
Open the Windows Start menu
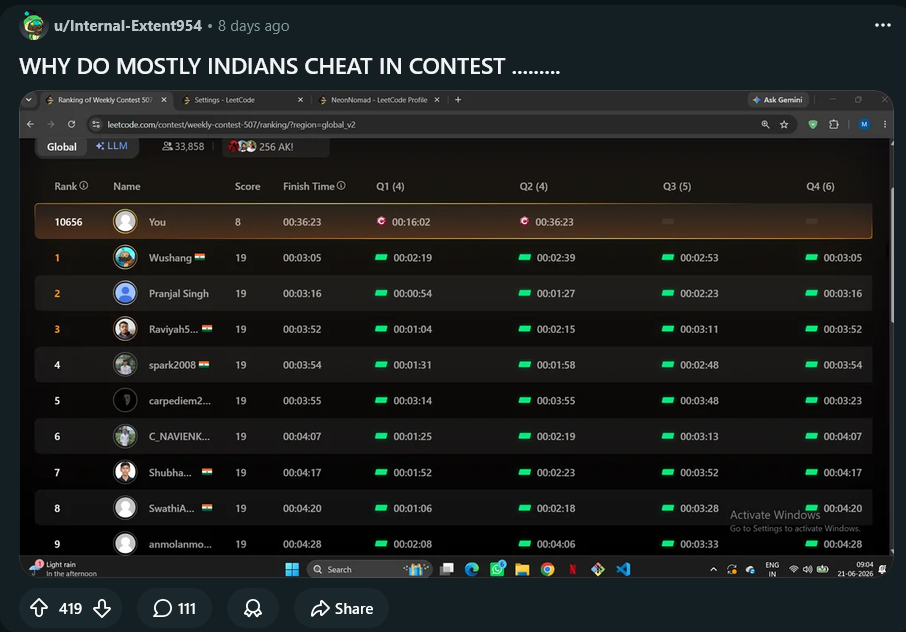[292, 569]
